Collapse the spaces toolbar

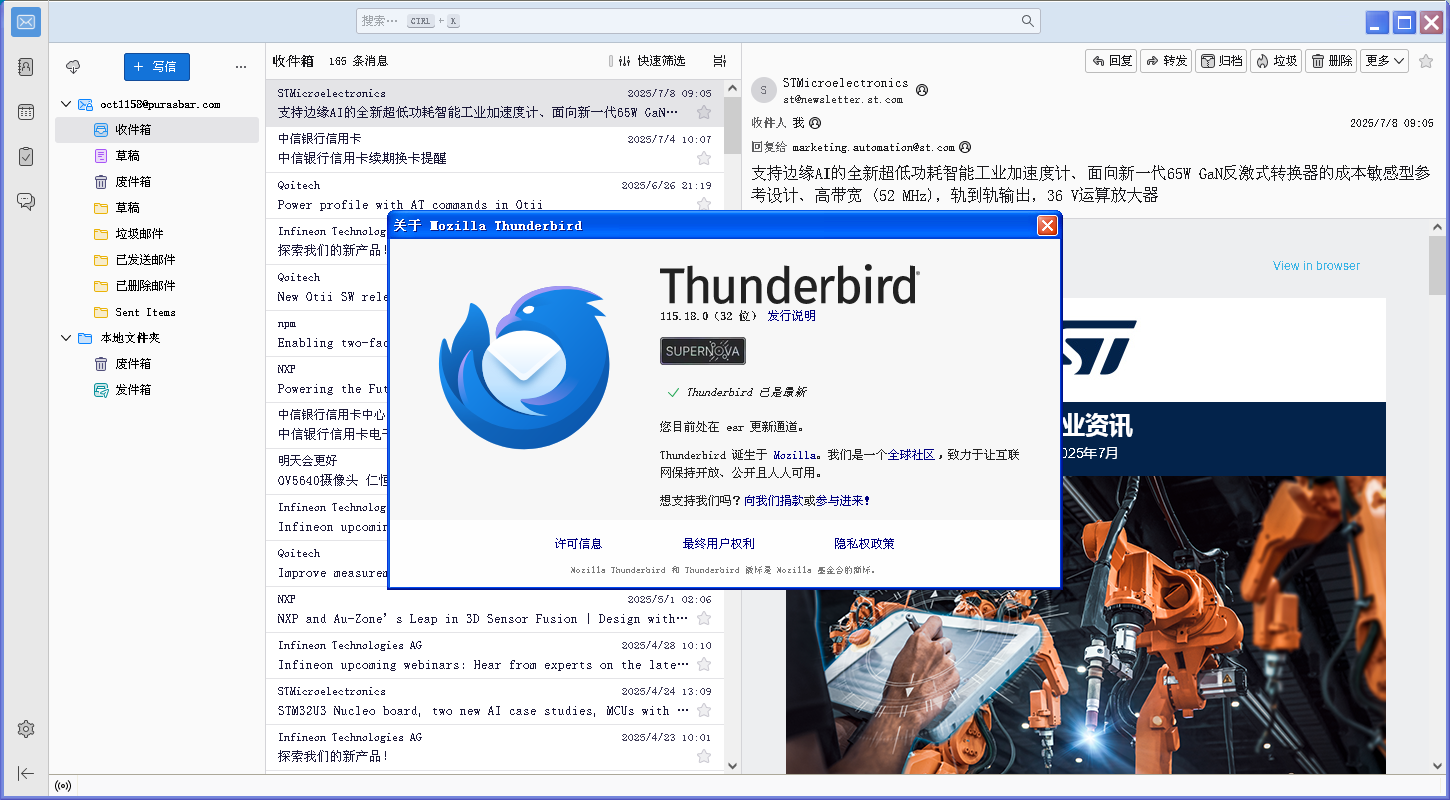[26, 773]
